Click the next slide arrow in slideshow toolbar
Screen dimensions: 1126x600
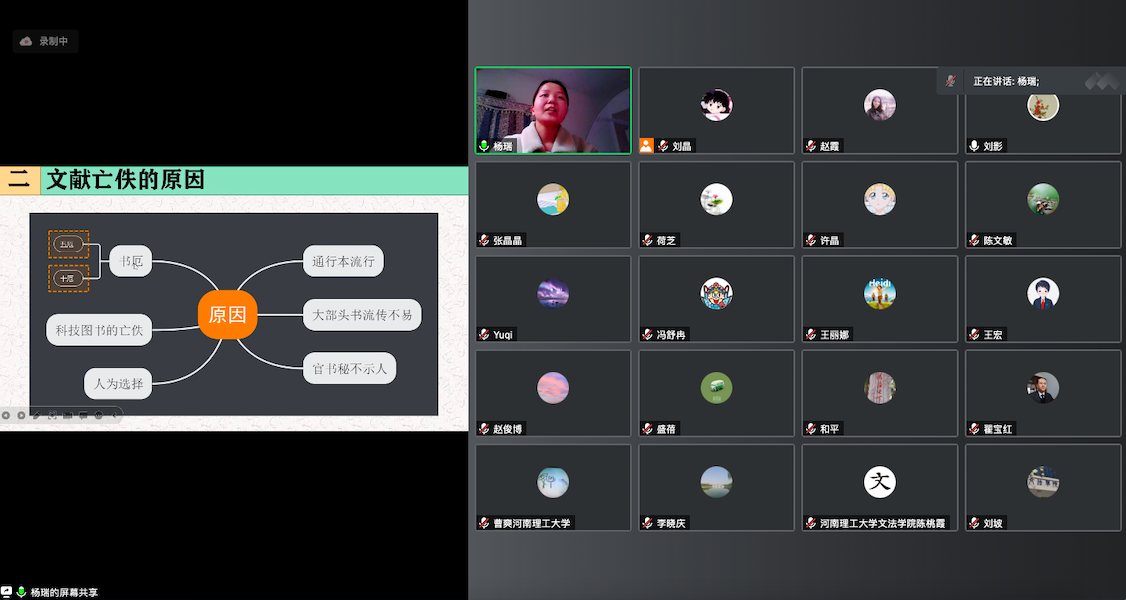click(x=21, y=415)
